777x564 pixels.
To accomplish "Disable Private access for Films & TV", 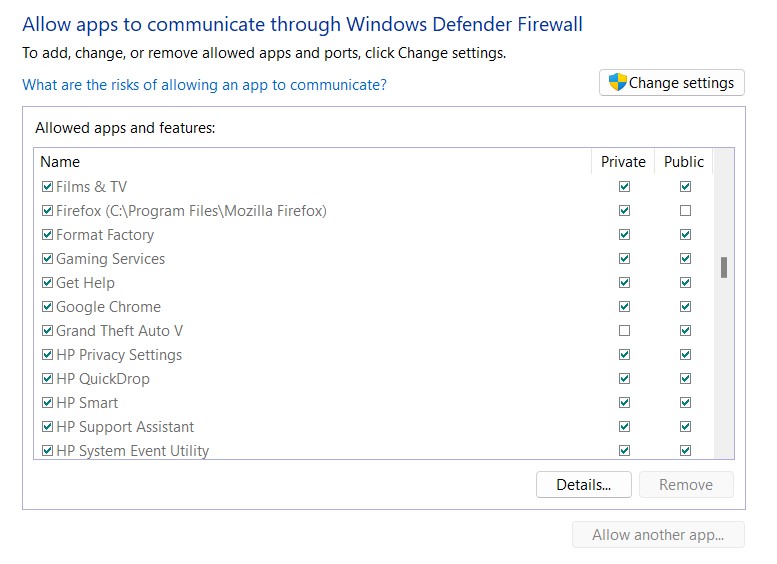I will coord(625,187).
